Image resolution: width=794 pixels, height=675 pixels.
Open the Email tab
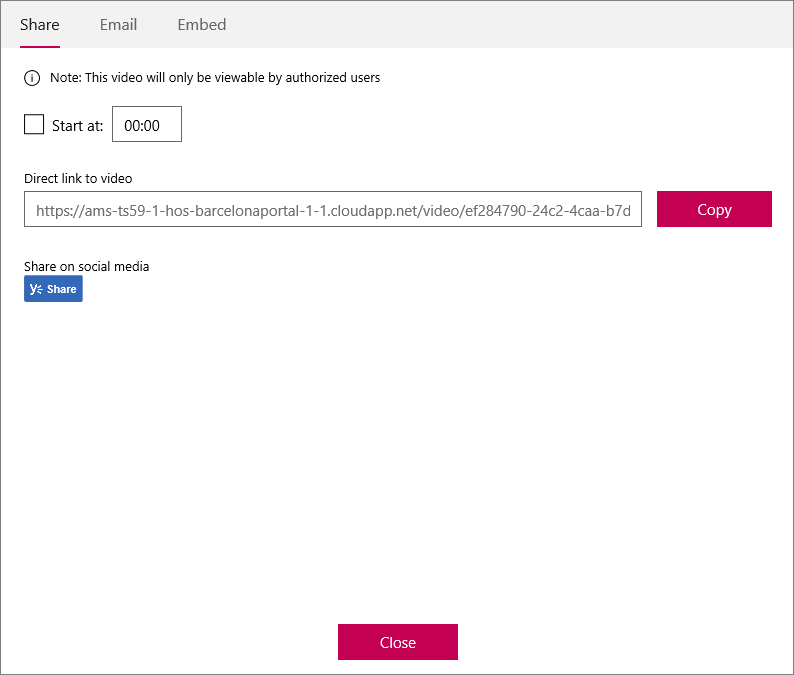tap(118, 25)
